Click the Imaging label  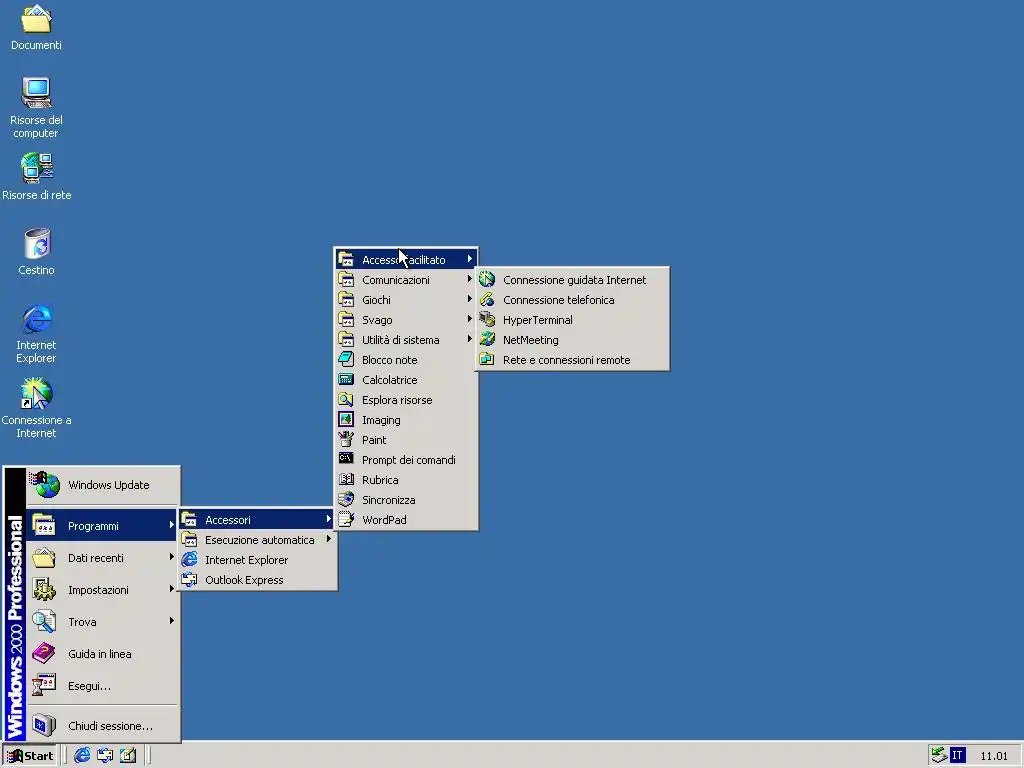click(381, 420)
